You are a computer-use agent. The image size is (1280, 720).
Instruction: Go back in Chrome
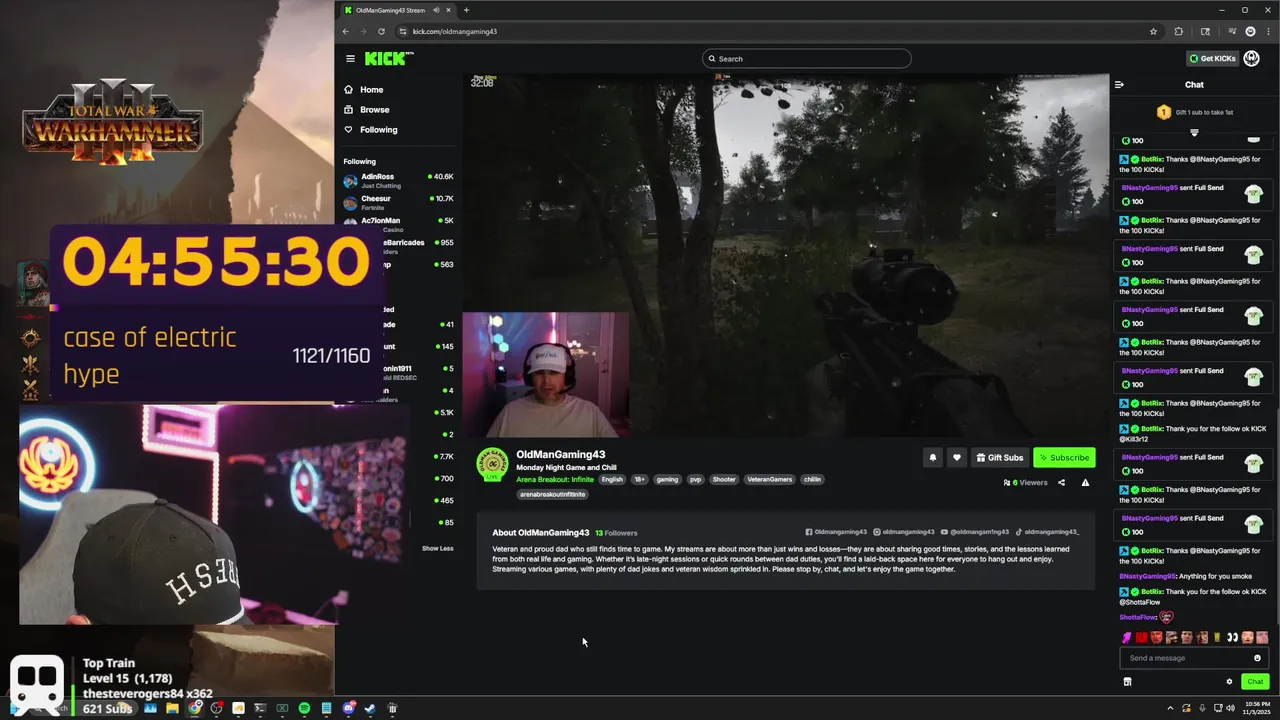pyautogui.click(x=346, y=31)
